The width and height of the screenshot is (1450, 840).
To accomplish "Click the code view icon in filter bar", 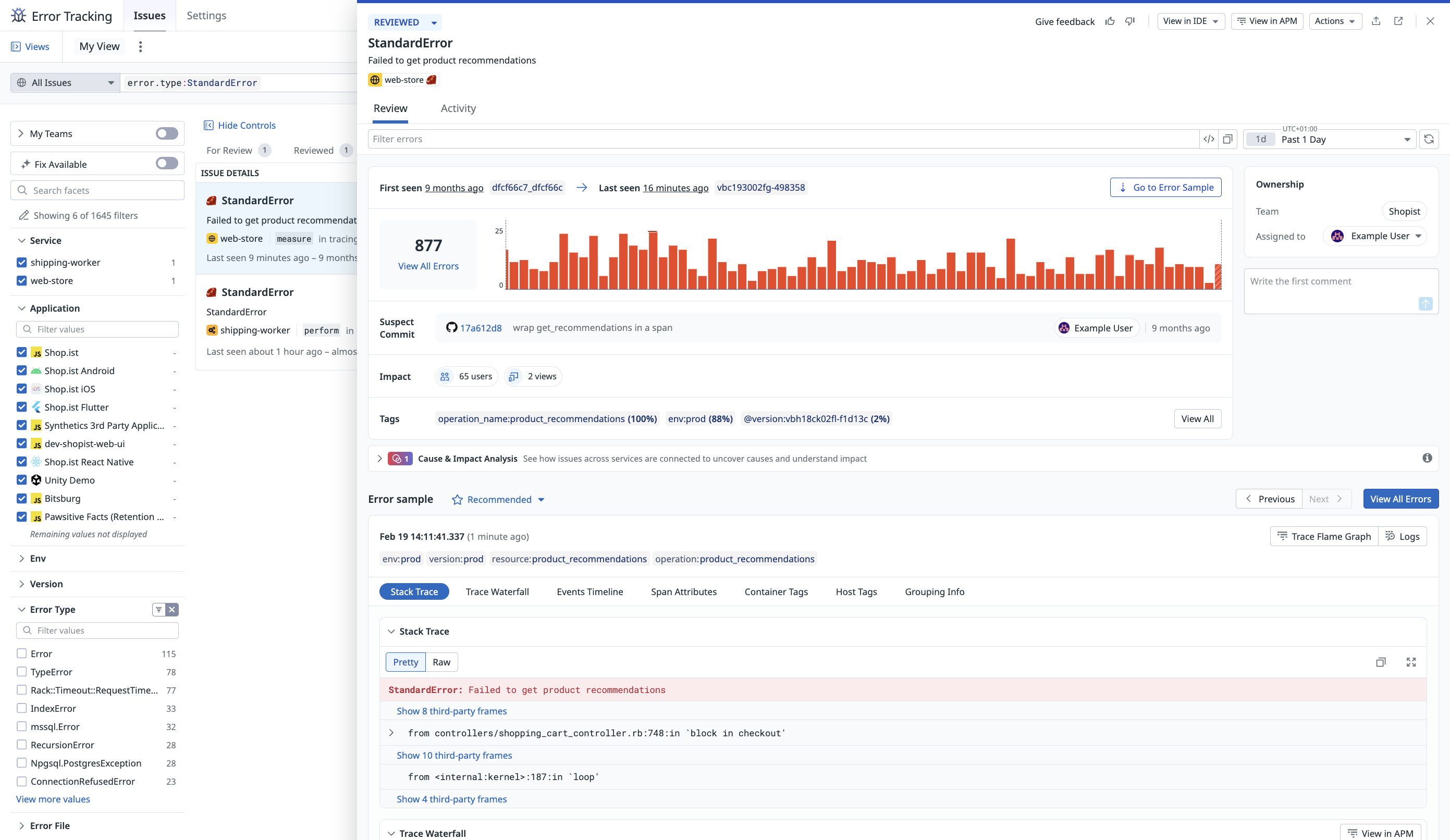I will point(1209,139).
